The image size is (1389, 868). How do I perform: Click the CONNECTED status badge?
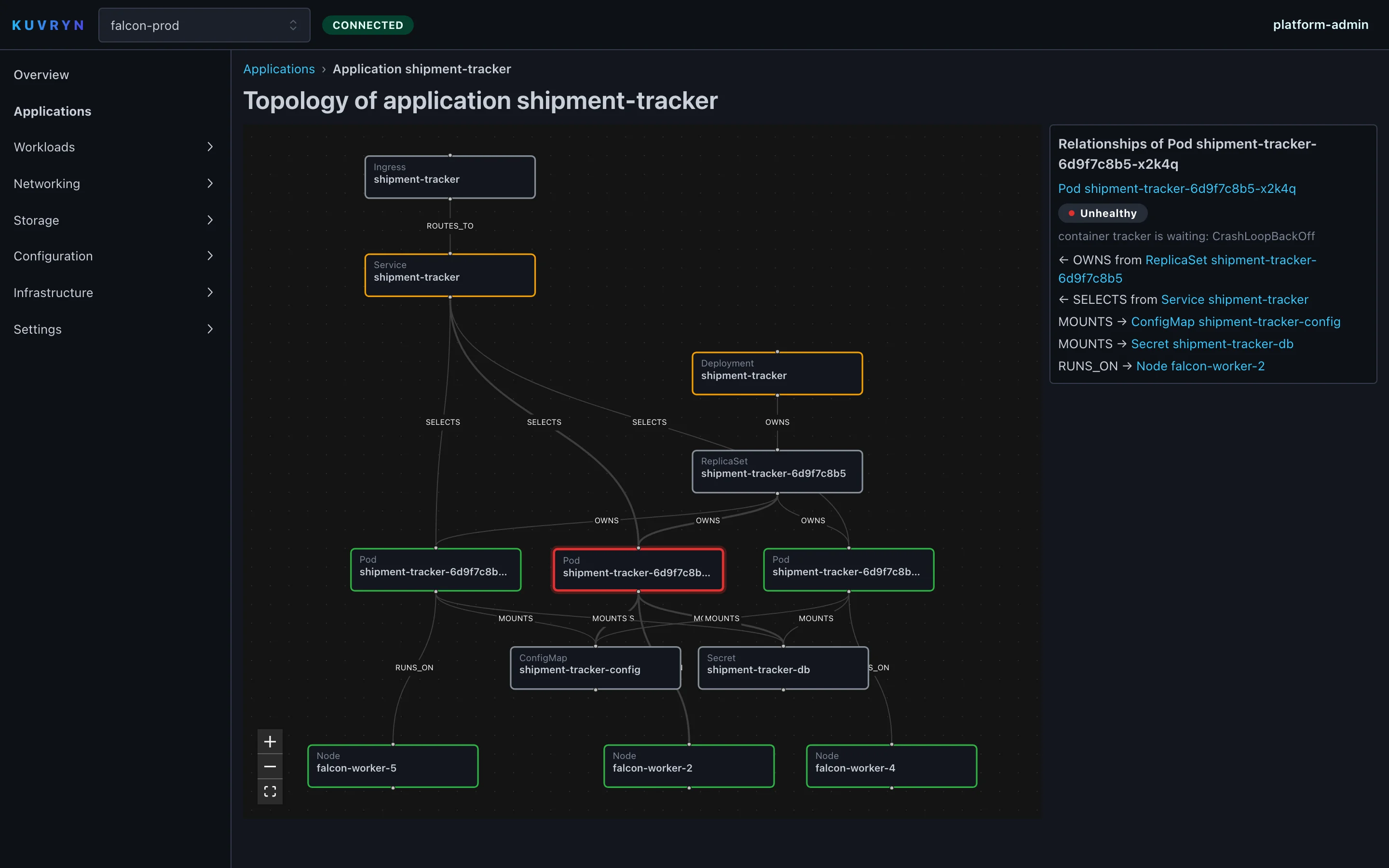pyautogui.click(x=368, y=25)
